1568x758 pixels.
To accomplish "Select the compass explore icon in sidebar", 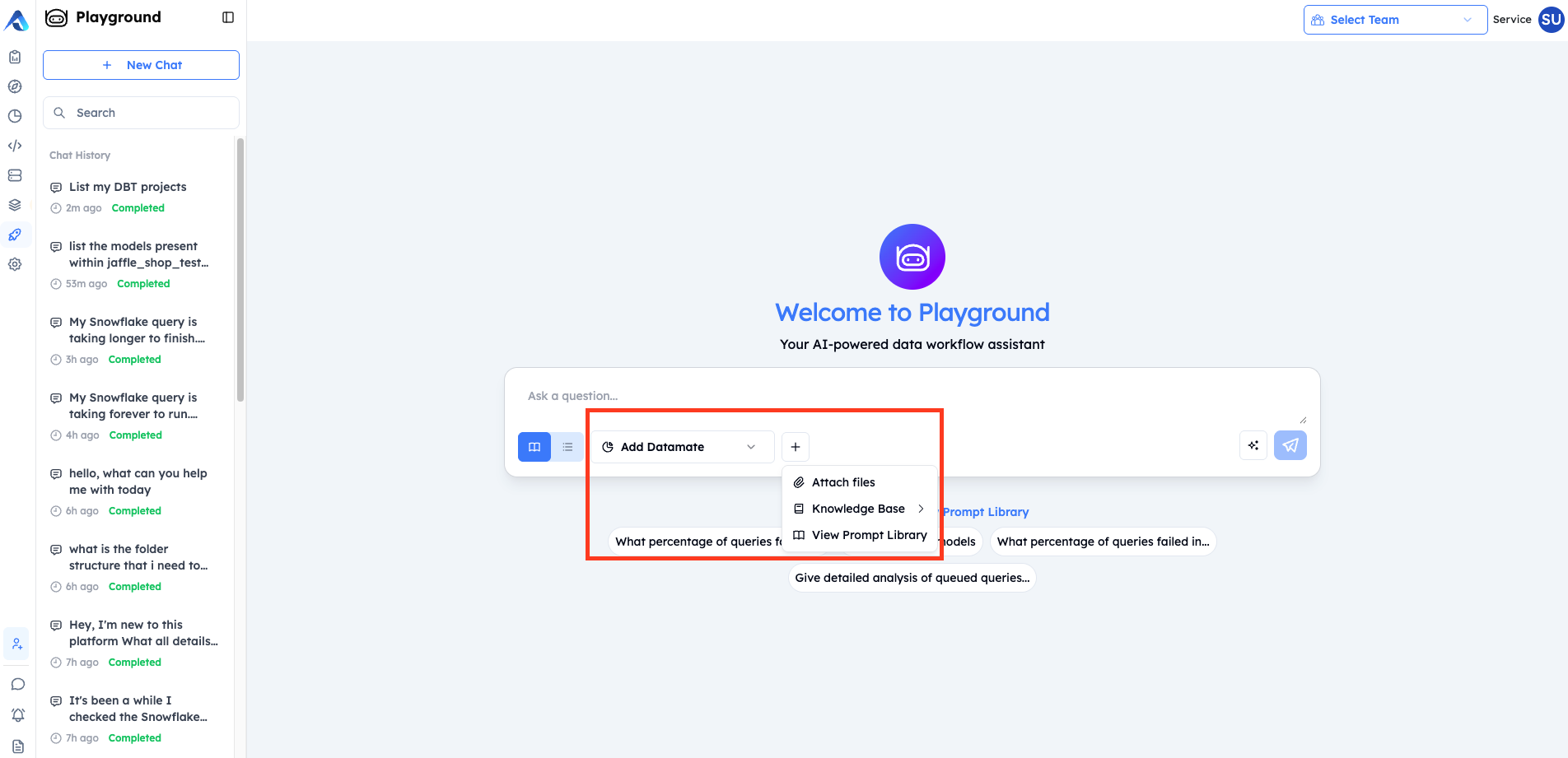I will pyautogui.click(x=15, y=86).
